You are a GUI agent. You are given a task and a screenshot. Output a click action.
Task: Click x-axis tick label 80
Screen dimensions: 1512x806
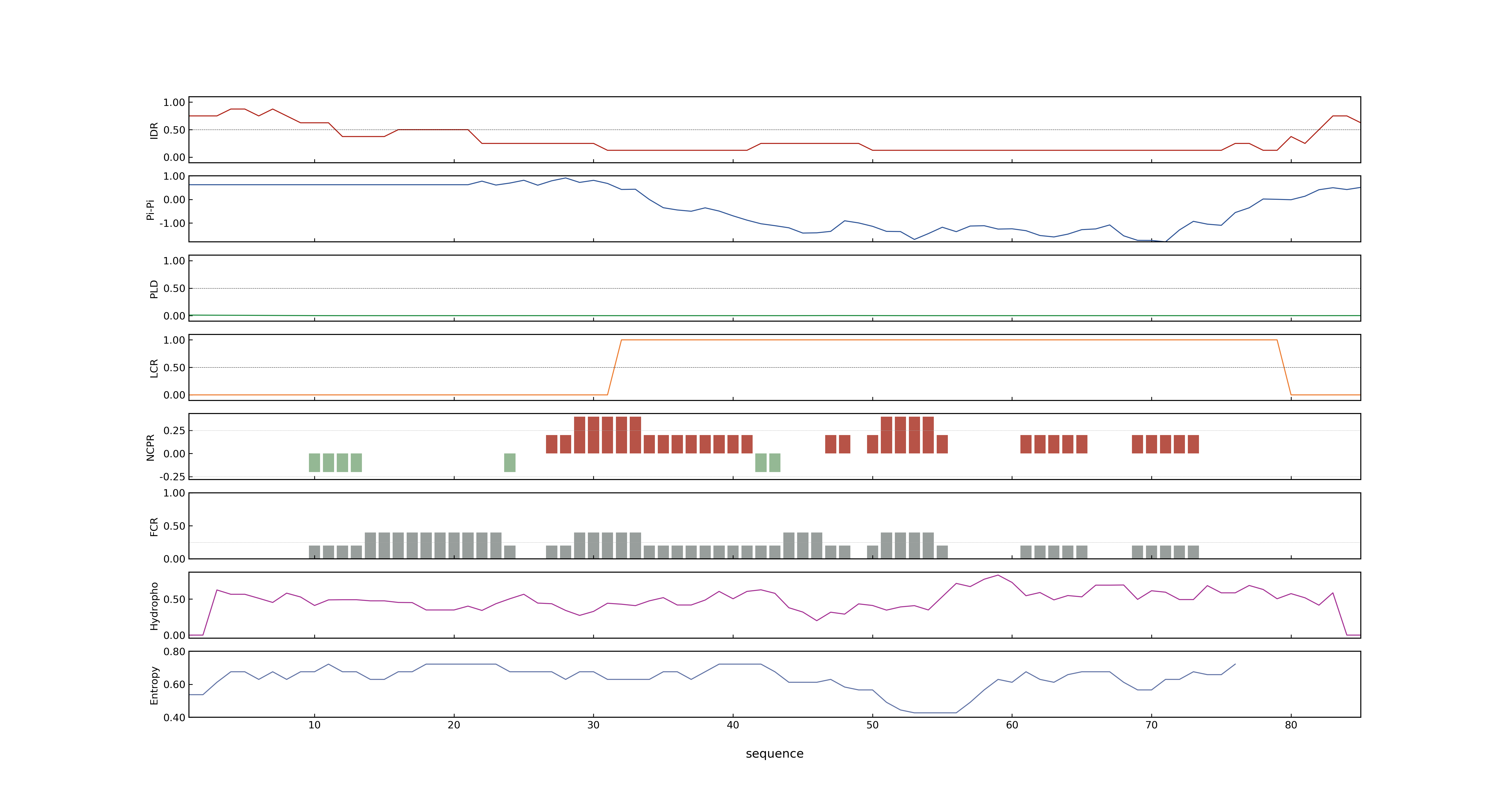pyautogui.click(x=1291, y=725)
